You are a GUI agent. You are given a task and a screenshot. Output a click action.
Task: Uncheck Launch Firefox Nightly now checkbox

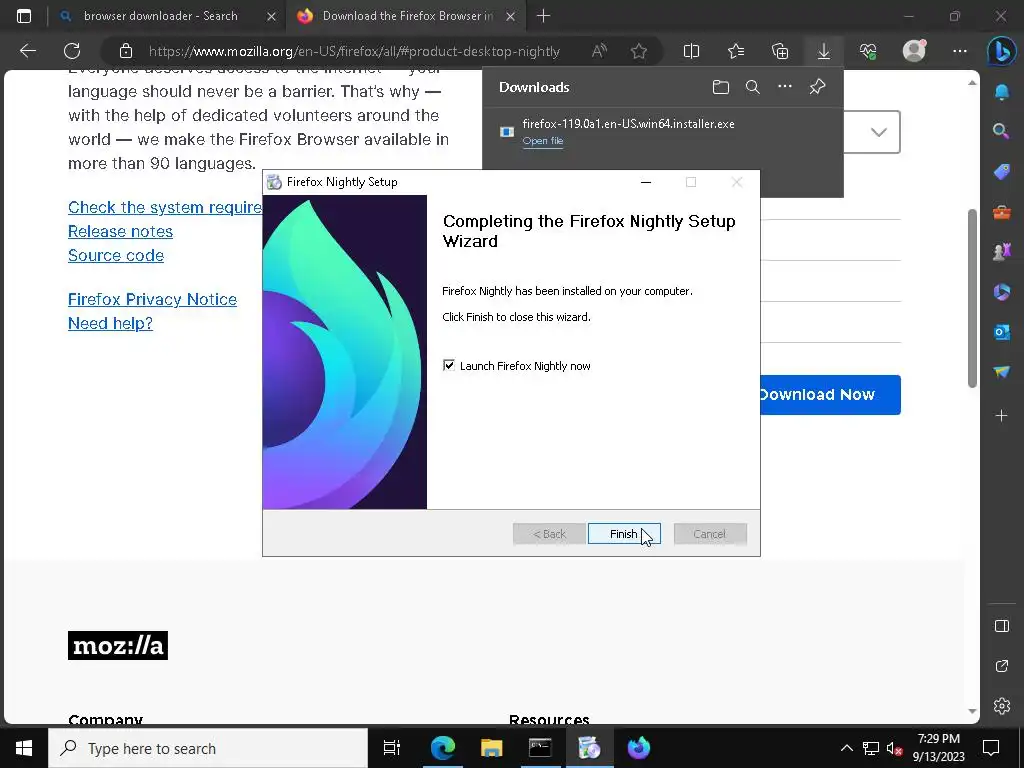[449, 366]
